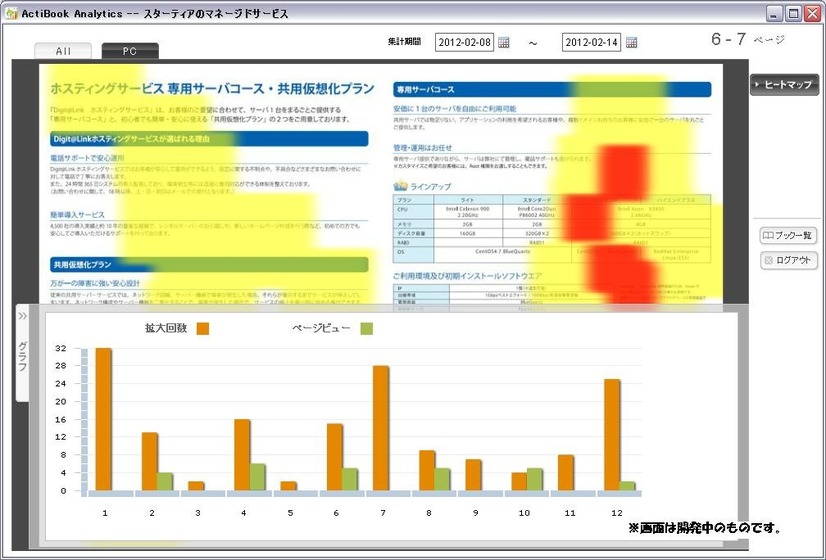
Task: Click the ラインアップ heading
Action: 430,186
